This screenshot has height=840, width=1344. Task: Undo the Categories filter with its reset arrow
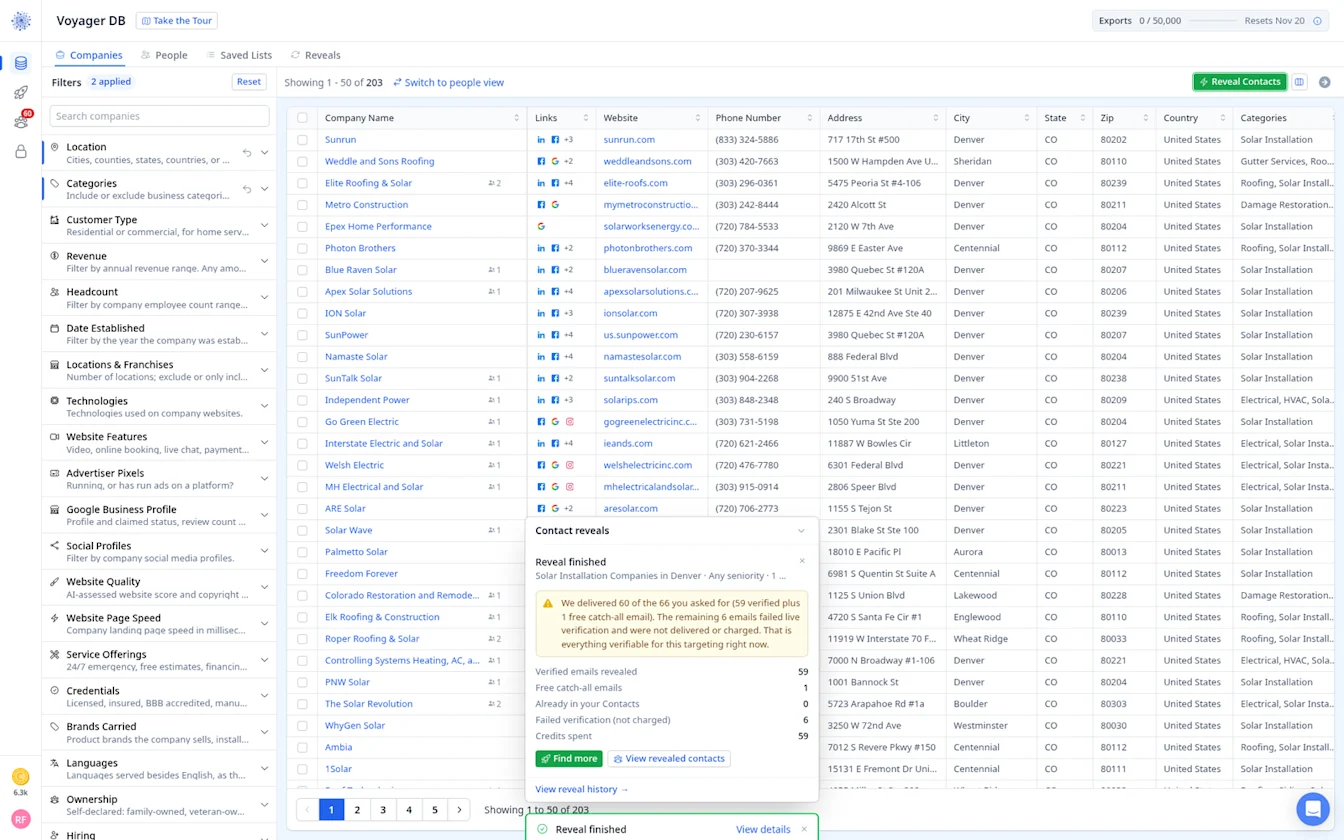coord(246,189)
